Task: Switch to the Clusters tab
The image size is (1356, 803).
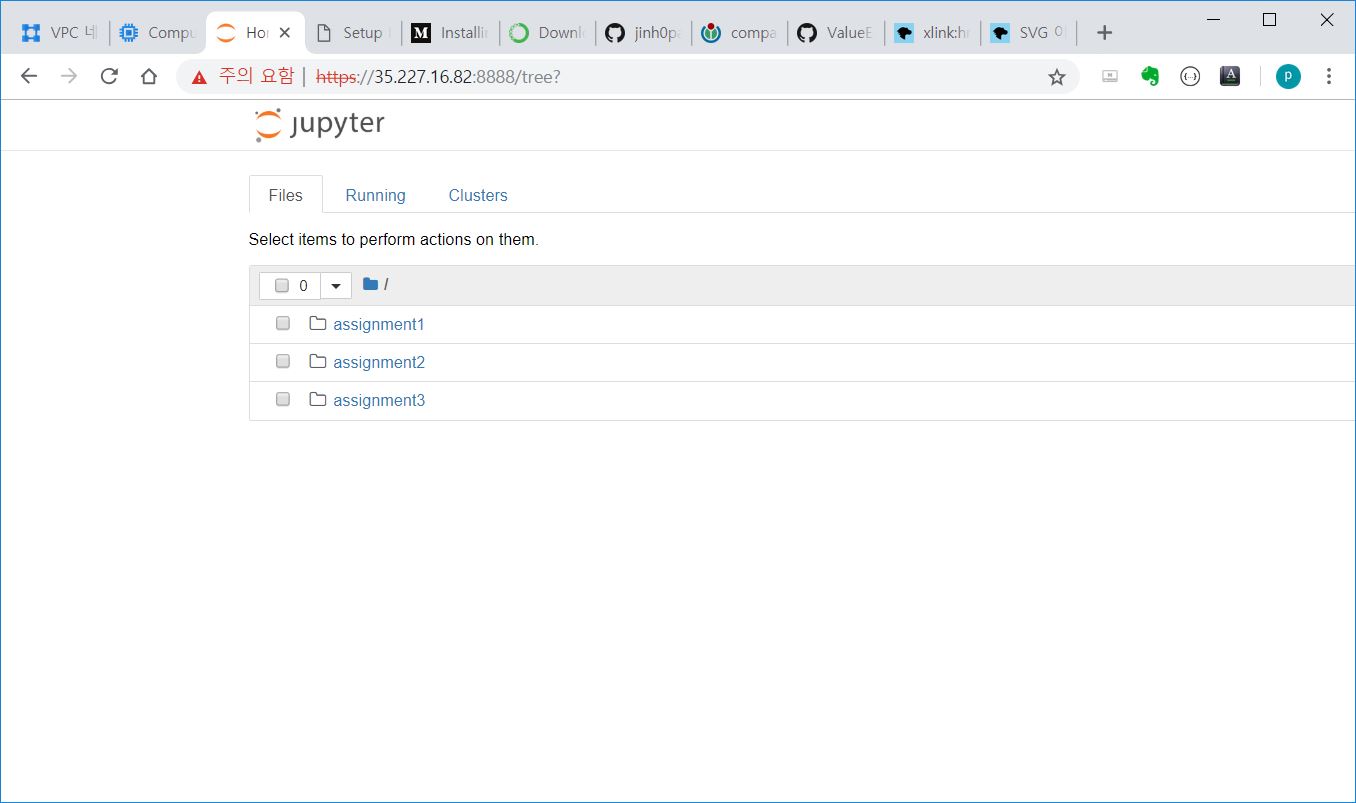Action: (x=478, y=195)
